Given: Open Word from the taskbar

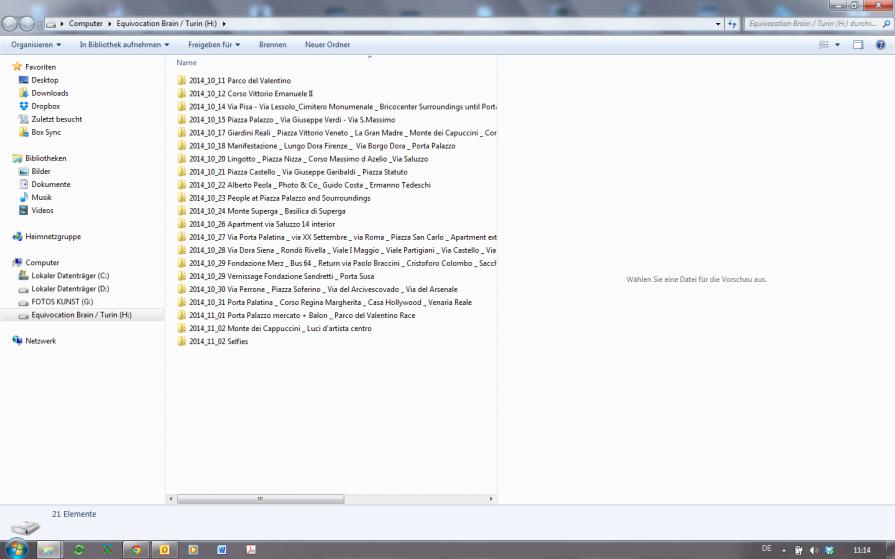Looking at the screenshot, I should [221, 550].
